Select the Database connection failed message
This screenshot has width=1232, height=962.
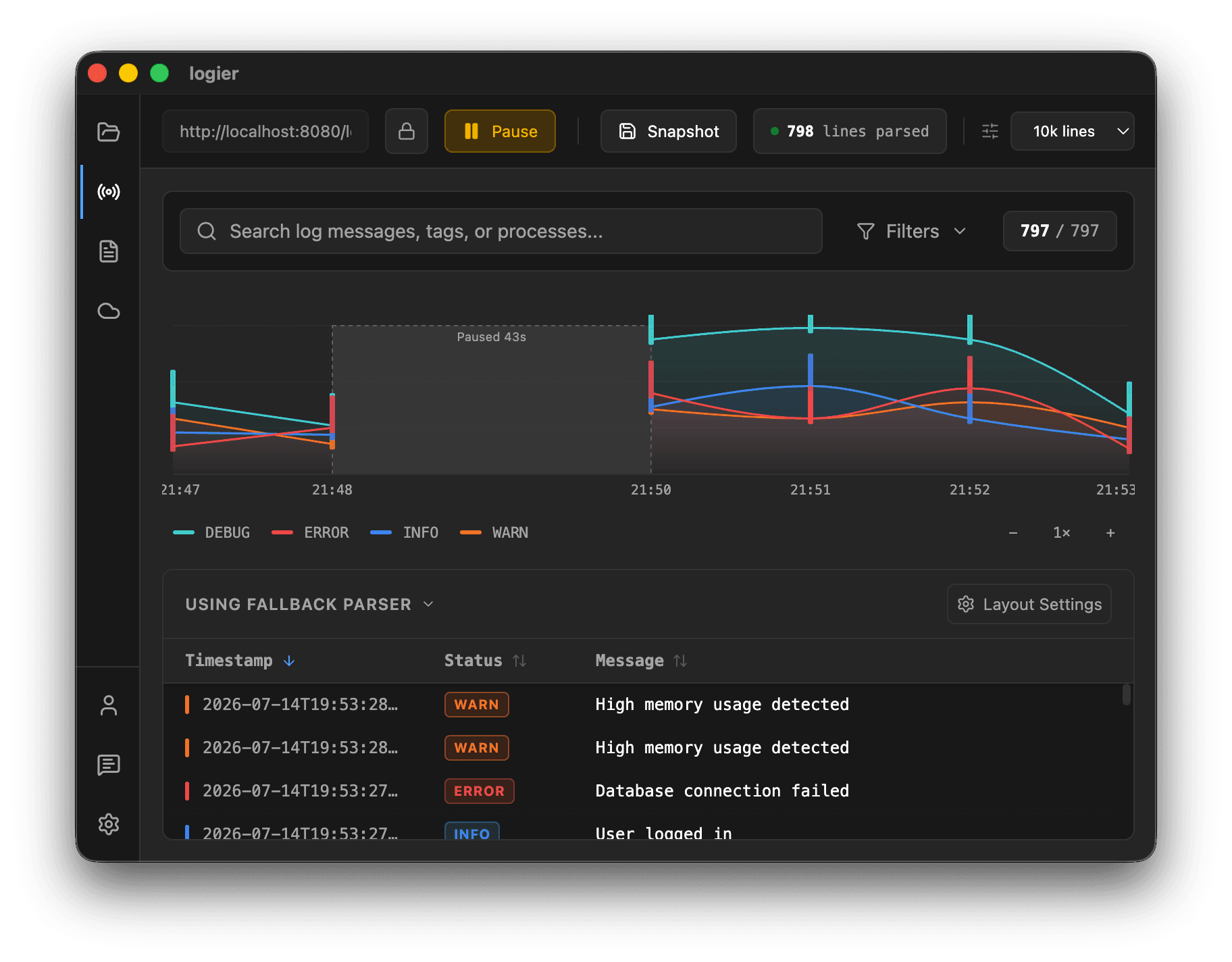pyautogui.click(x=722, y=791)
